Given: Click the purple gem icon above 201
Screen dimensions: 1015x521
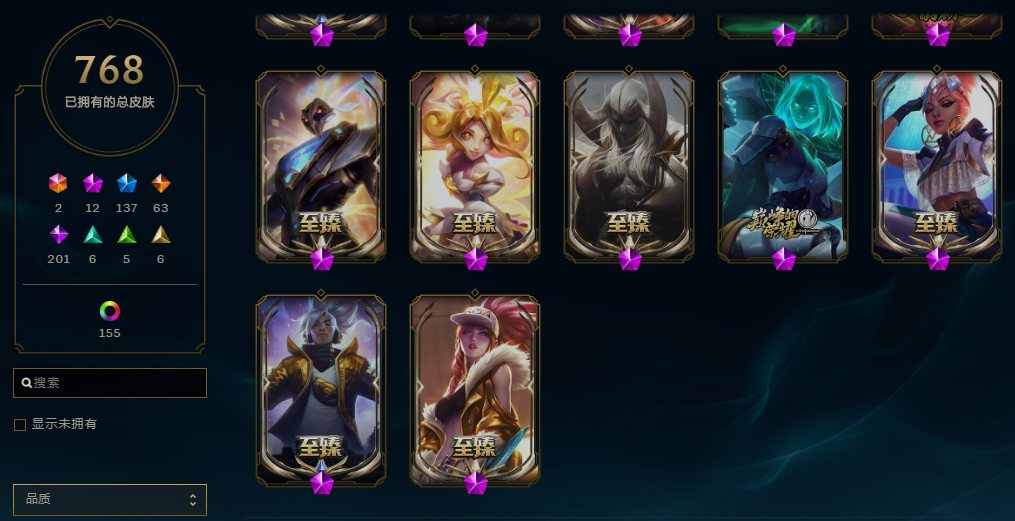Looking at the screenshot, I should (59, 234).
